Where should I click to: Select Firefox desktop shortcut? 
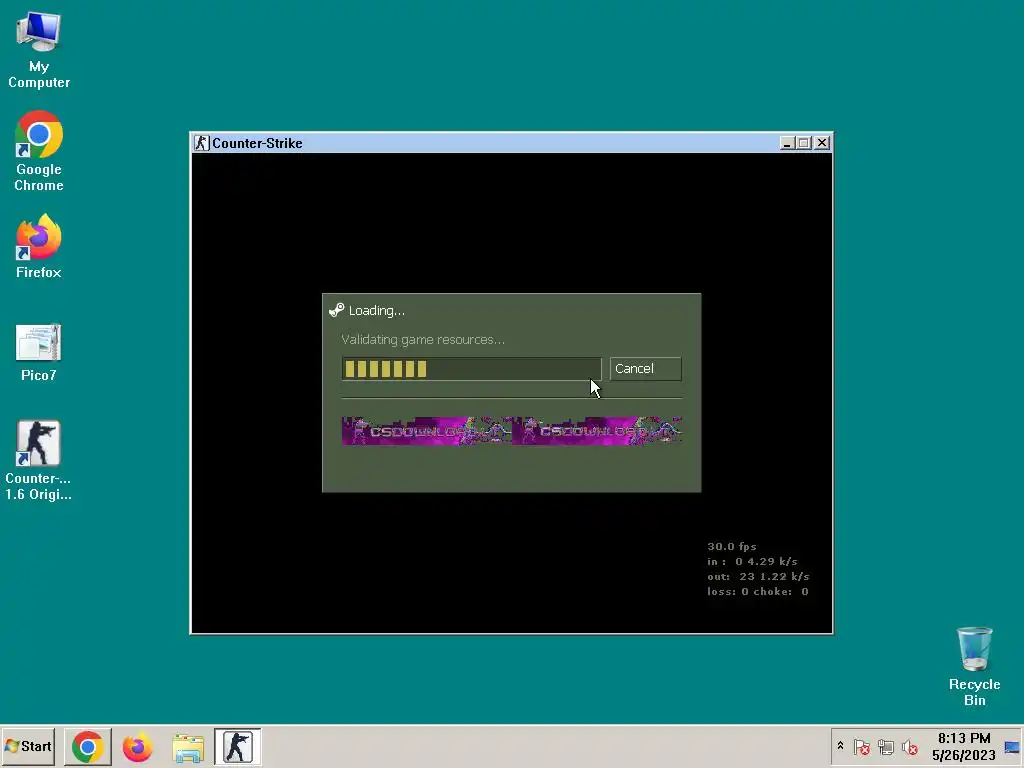coord(39,247)
